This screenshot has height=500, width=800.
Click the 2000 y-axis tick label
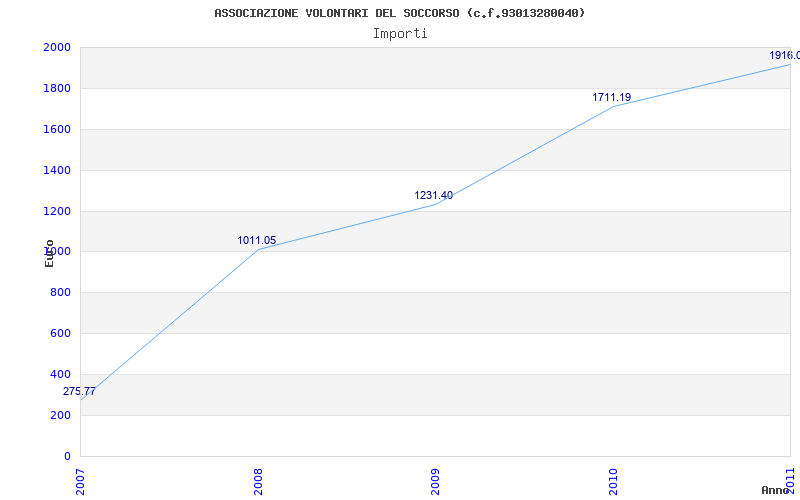click(57, 47)
